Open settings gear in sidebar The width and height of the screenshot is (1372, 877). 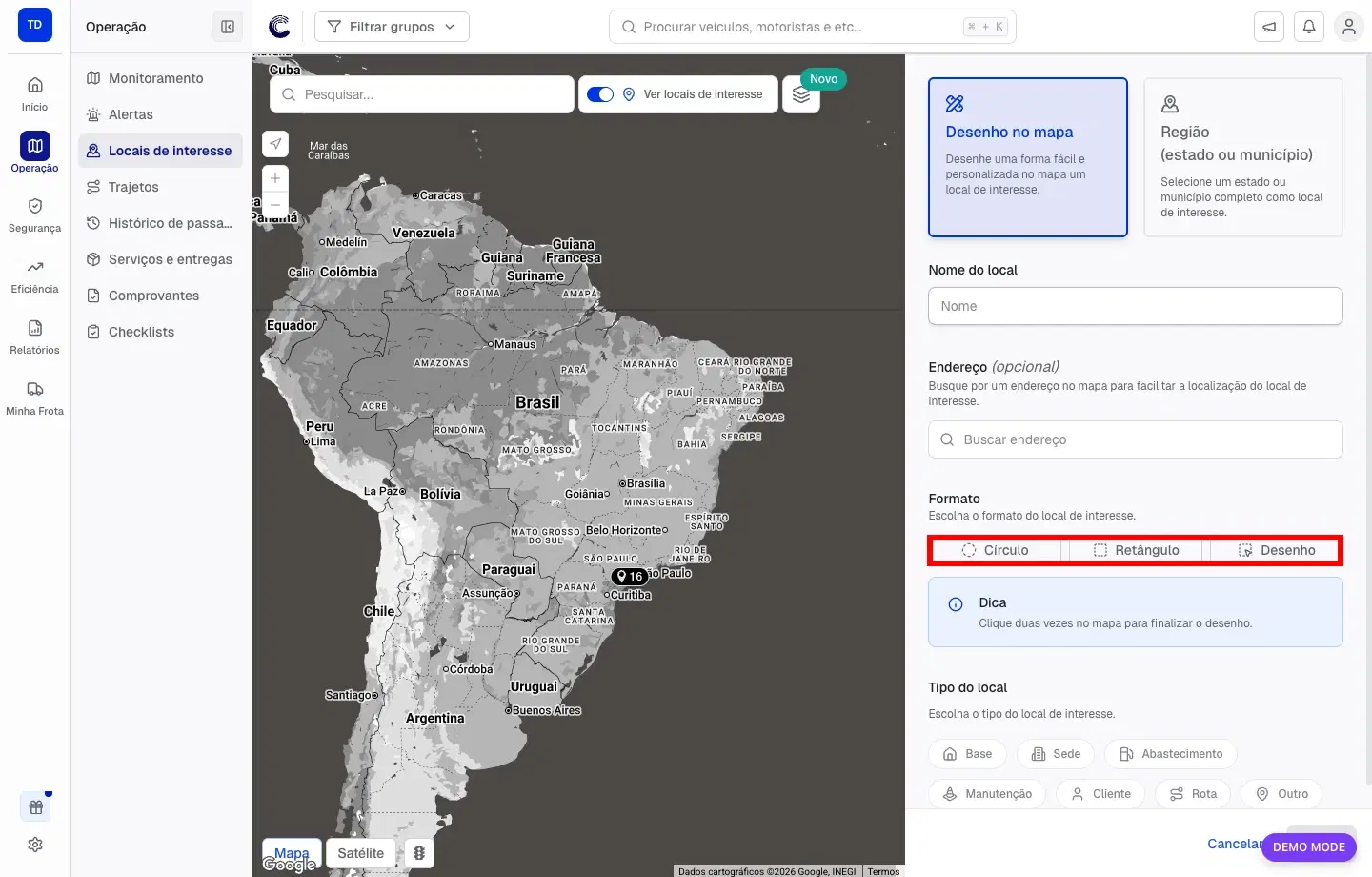(35, 845)
